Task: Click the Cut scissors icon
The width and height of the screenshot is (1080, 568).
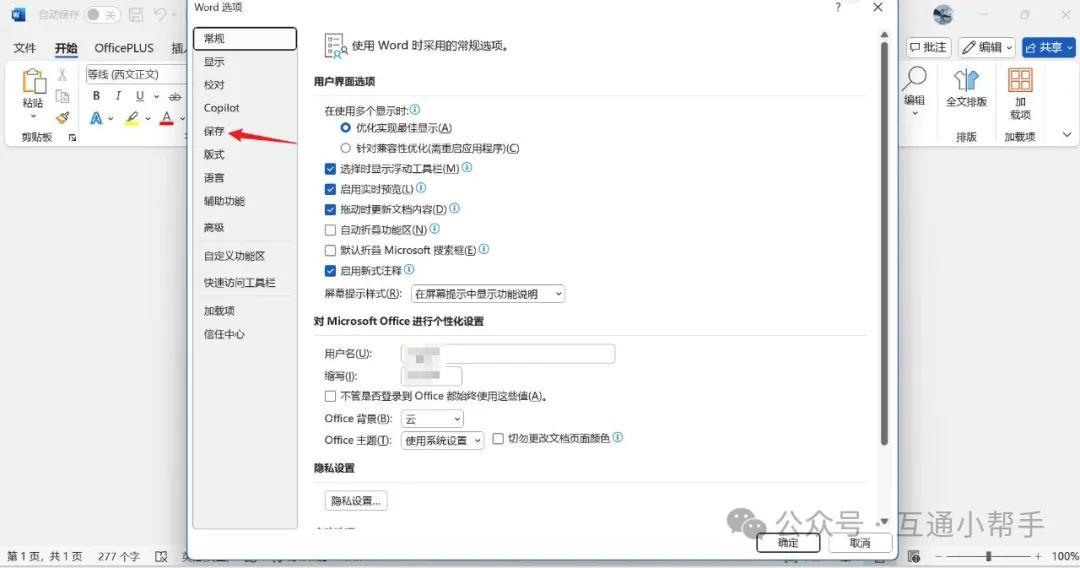Action: [62, 74]
